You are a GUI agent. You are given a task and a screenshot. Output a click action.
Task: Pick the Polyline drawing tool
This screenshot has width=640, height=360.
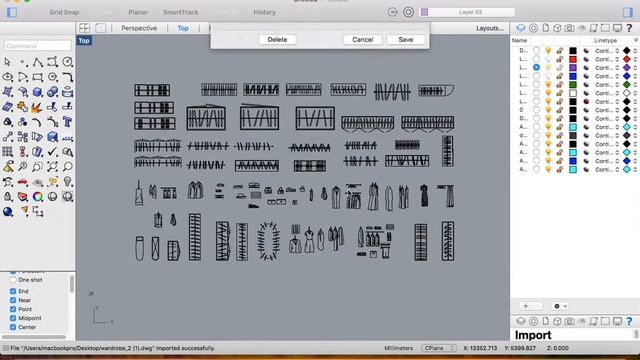point(38,62)
